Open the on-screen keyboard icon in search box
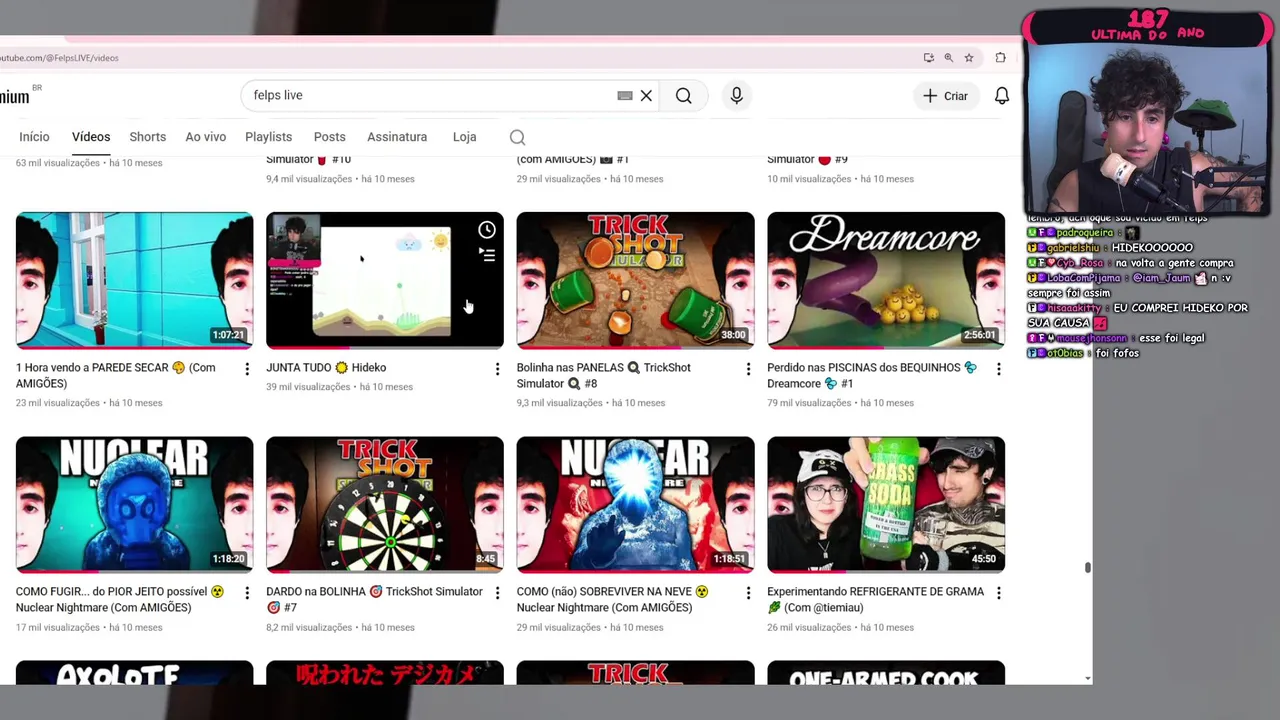 tap(625, 96)
